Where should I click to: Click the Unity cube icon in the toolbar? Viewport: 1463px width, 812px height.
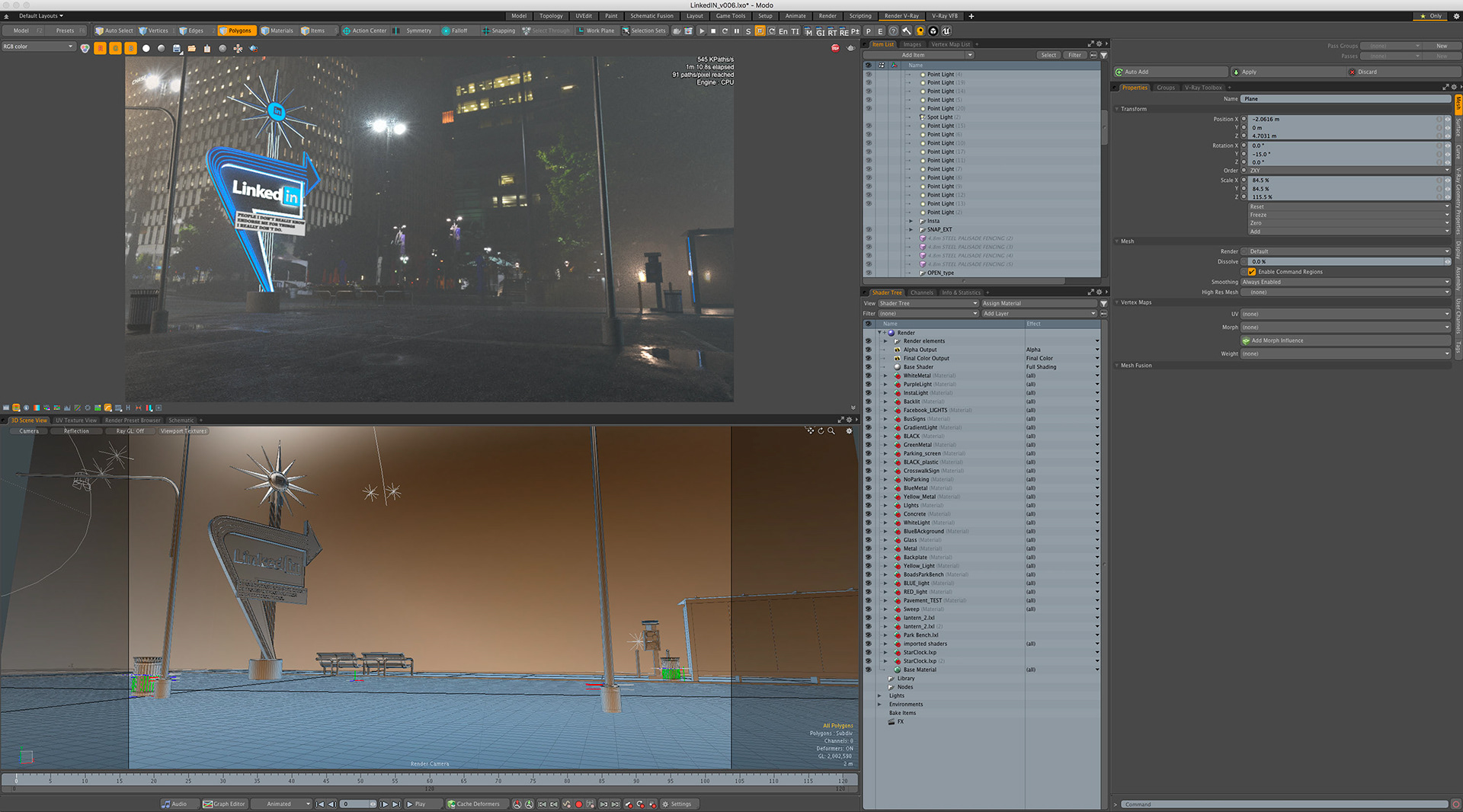point(933,31)
